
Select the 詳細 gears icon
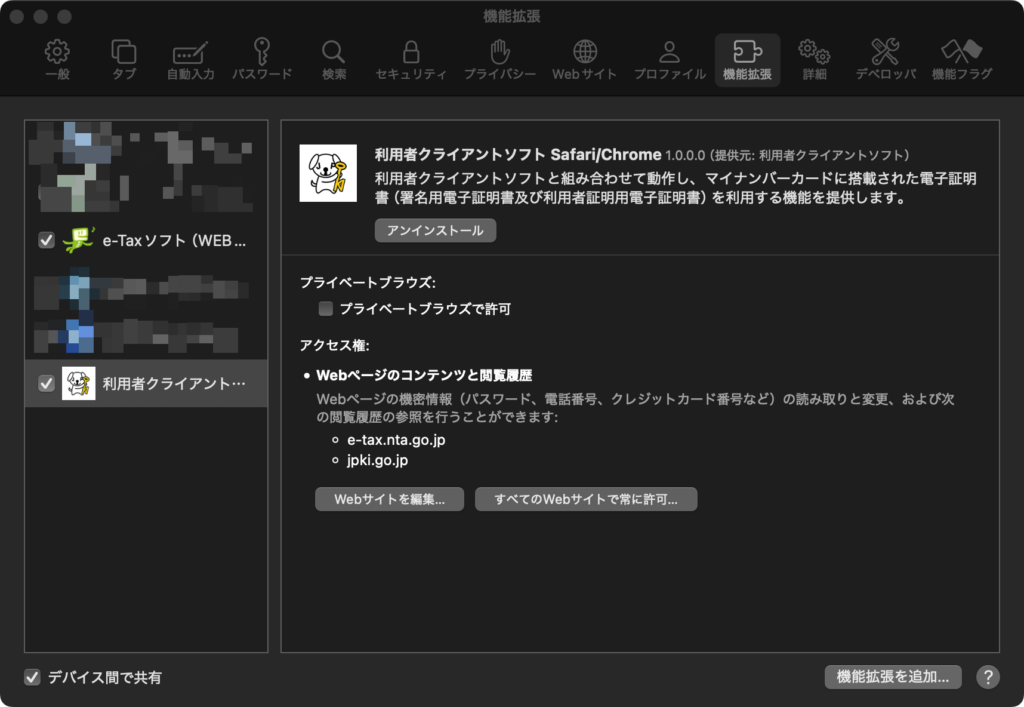[814, 60]
